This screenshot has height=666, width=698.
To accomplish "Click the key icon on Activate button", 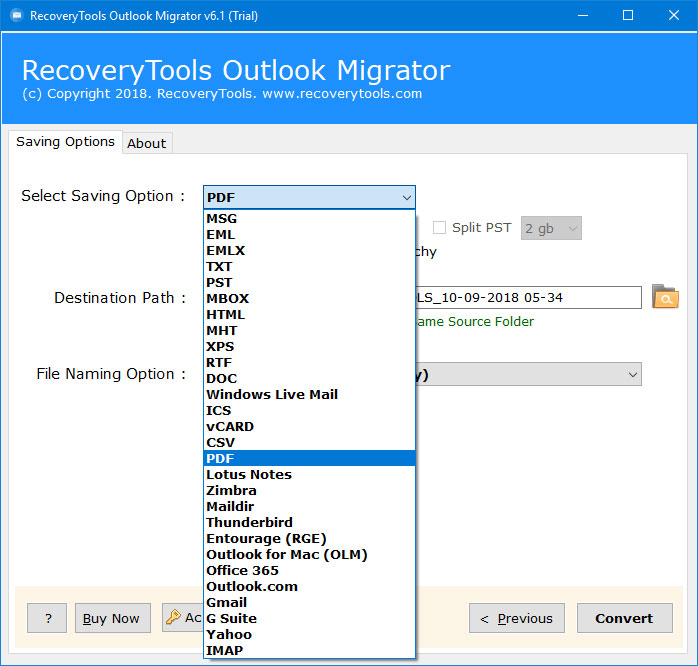I will pyautogui.click(x=173, y=617).
